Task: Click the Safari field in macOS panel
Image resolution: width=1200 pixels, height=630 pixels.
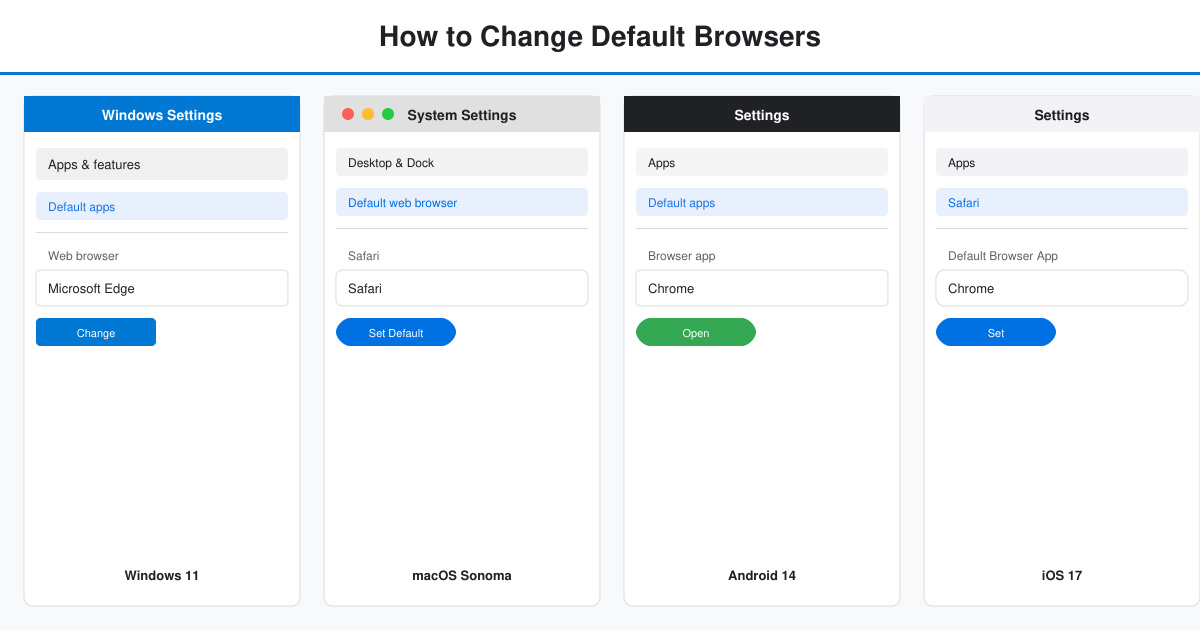Action: click(x=462, y=288)
